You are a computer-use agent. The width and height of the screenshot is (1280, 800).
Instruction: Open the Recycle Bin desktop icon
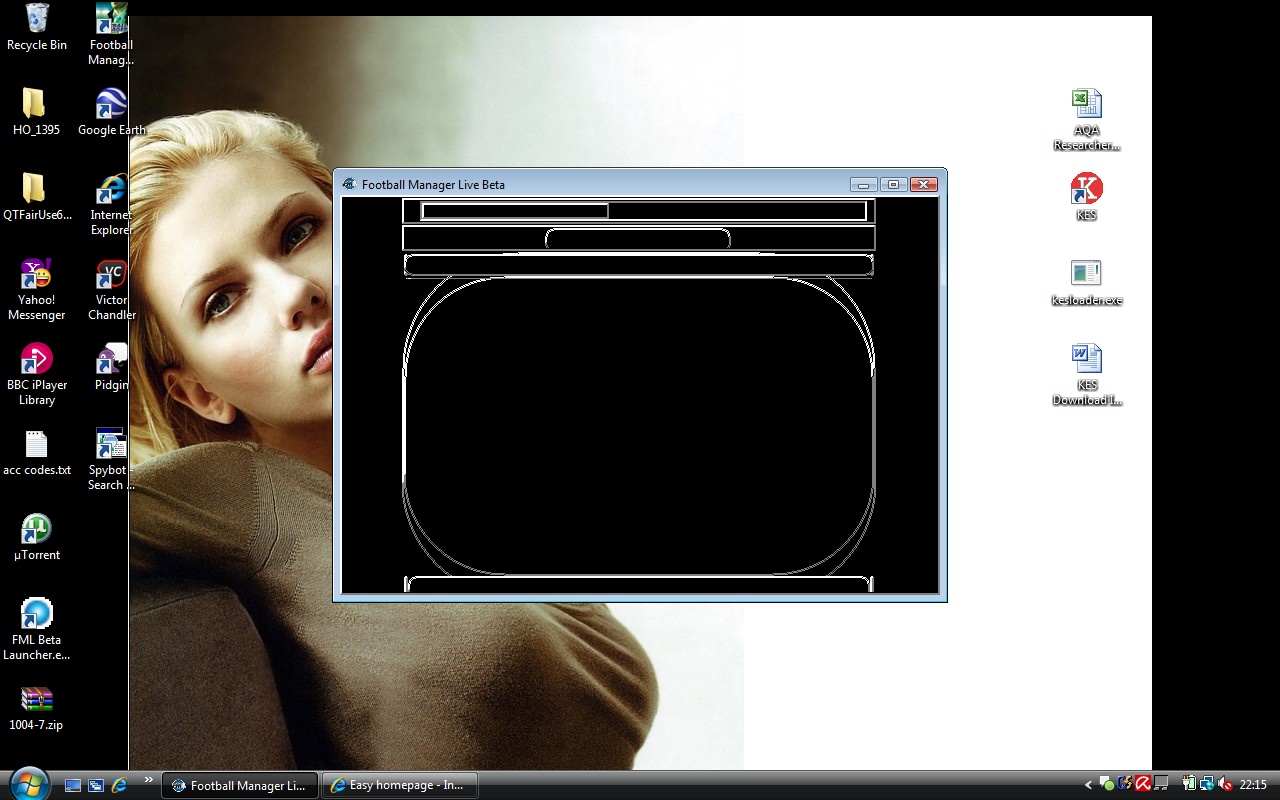coord(37,27)
